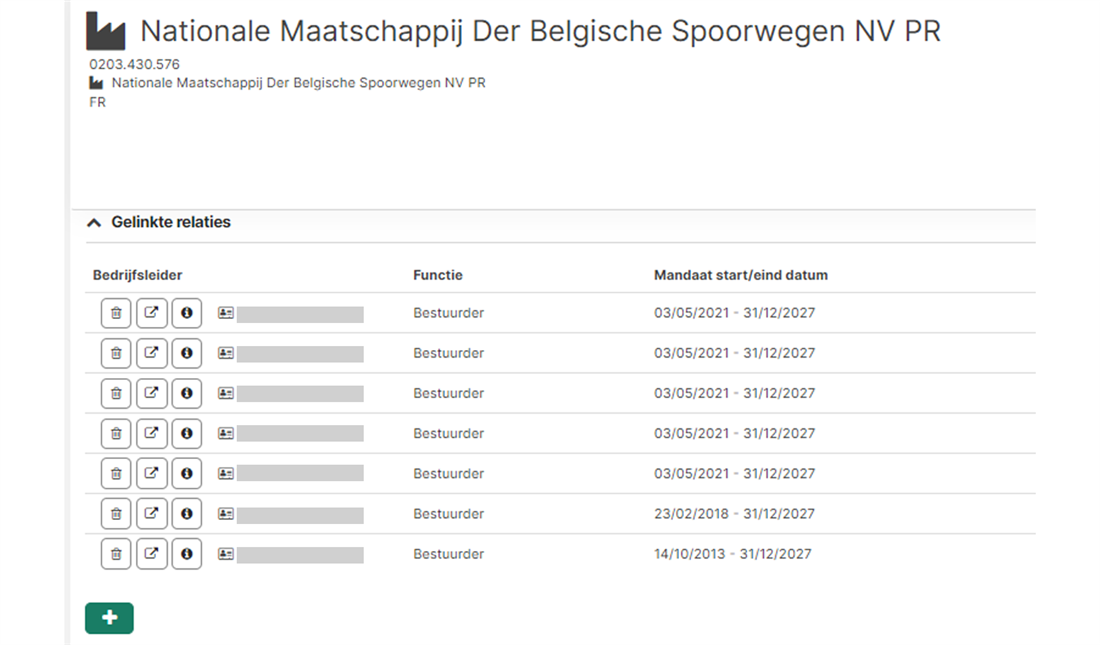The height and width of the screenshot is (645, 1100).
Task: Collapse the Gelinkte relaties section
Action: point(94,223)
